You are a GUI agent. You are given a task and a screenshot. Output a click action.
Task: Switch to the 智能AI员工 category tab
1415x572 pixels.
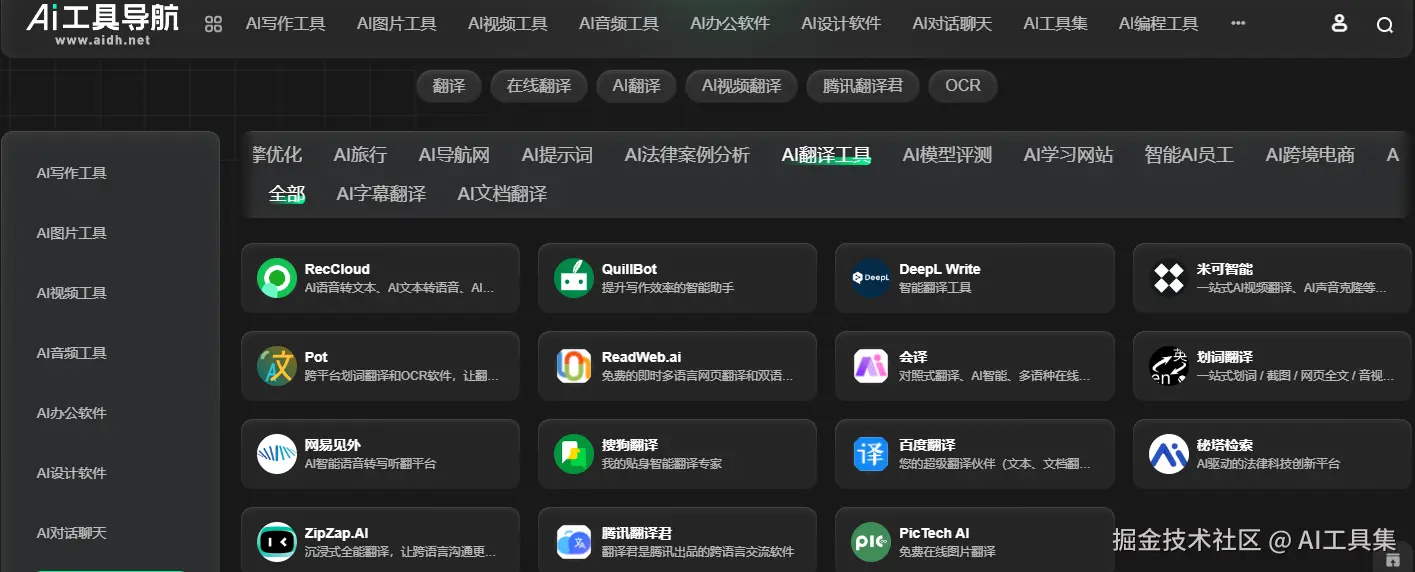click(1189, 155)
